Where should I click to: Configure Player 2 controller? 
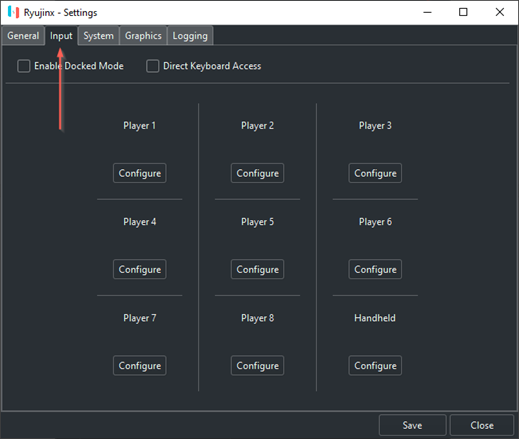coord(257,173)
